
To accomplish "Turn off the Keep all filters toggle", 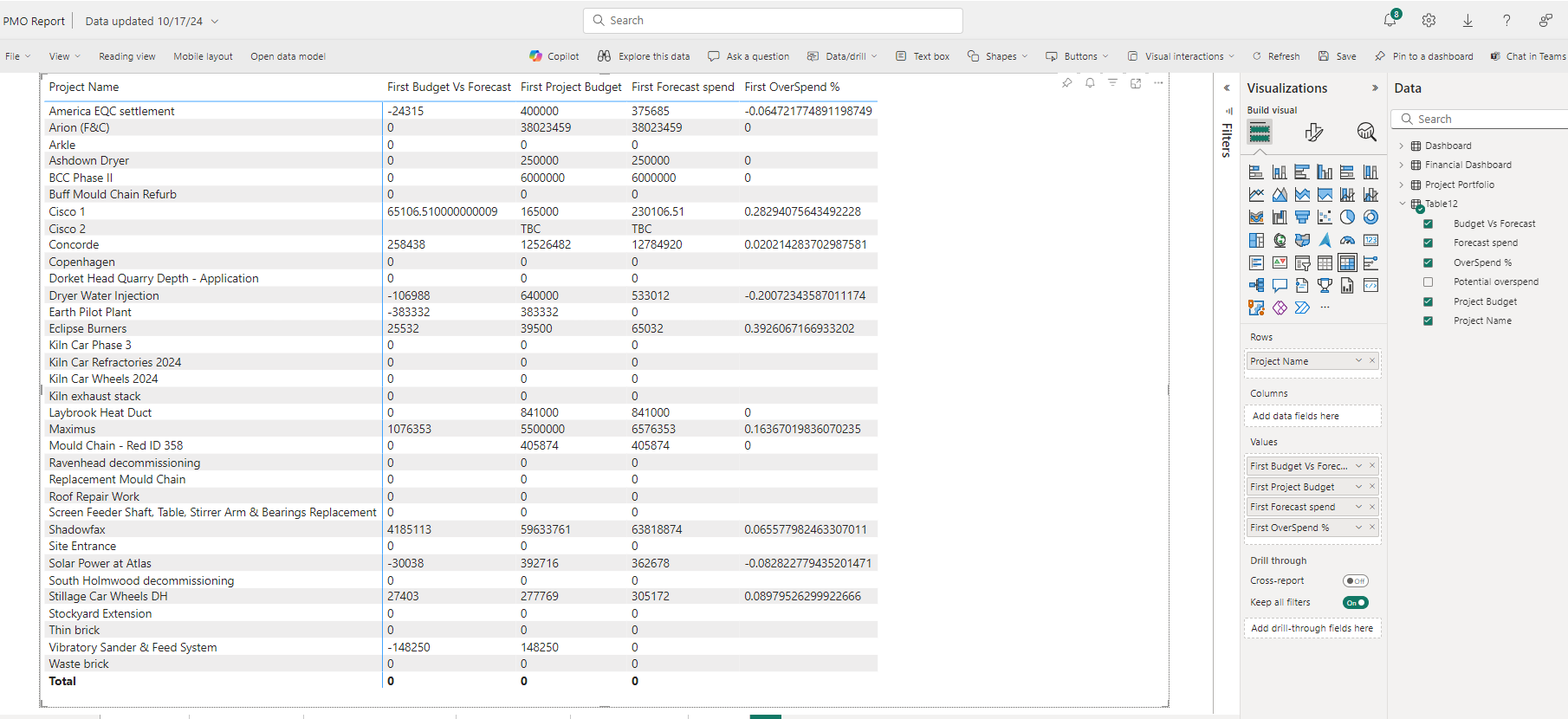I will pos(1356,603).
